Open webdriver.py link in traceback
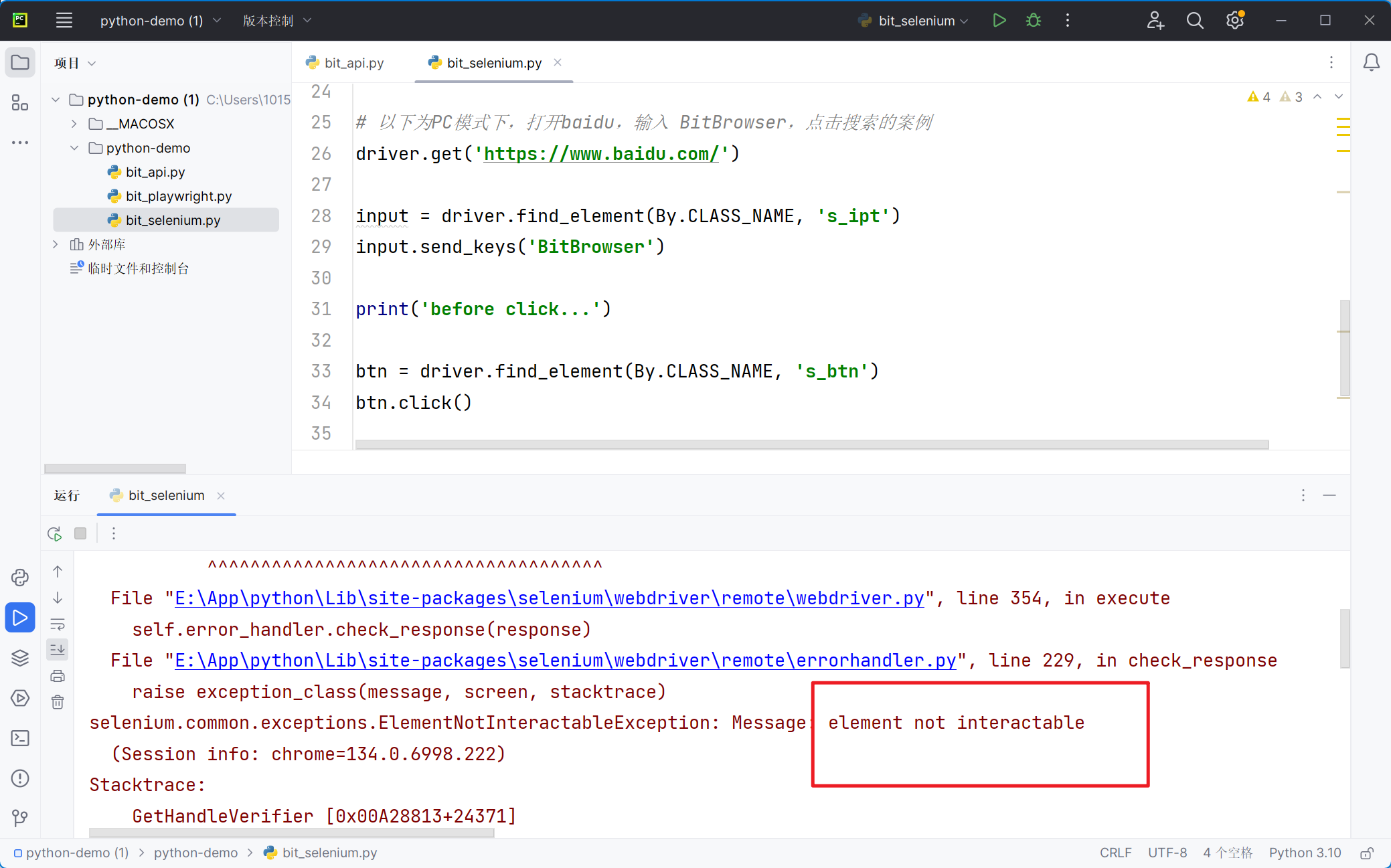Image resolution: width=1391 pixels, height=868 pixels. click(550, 598)
